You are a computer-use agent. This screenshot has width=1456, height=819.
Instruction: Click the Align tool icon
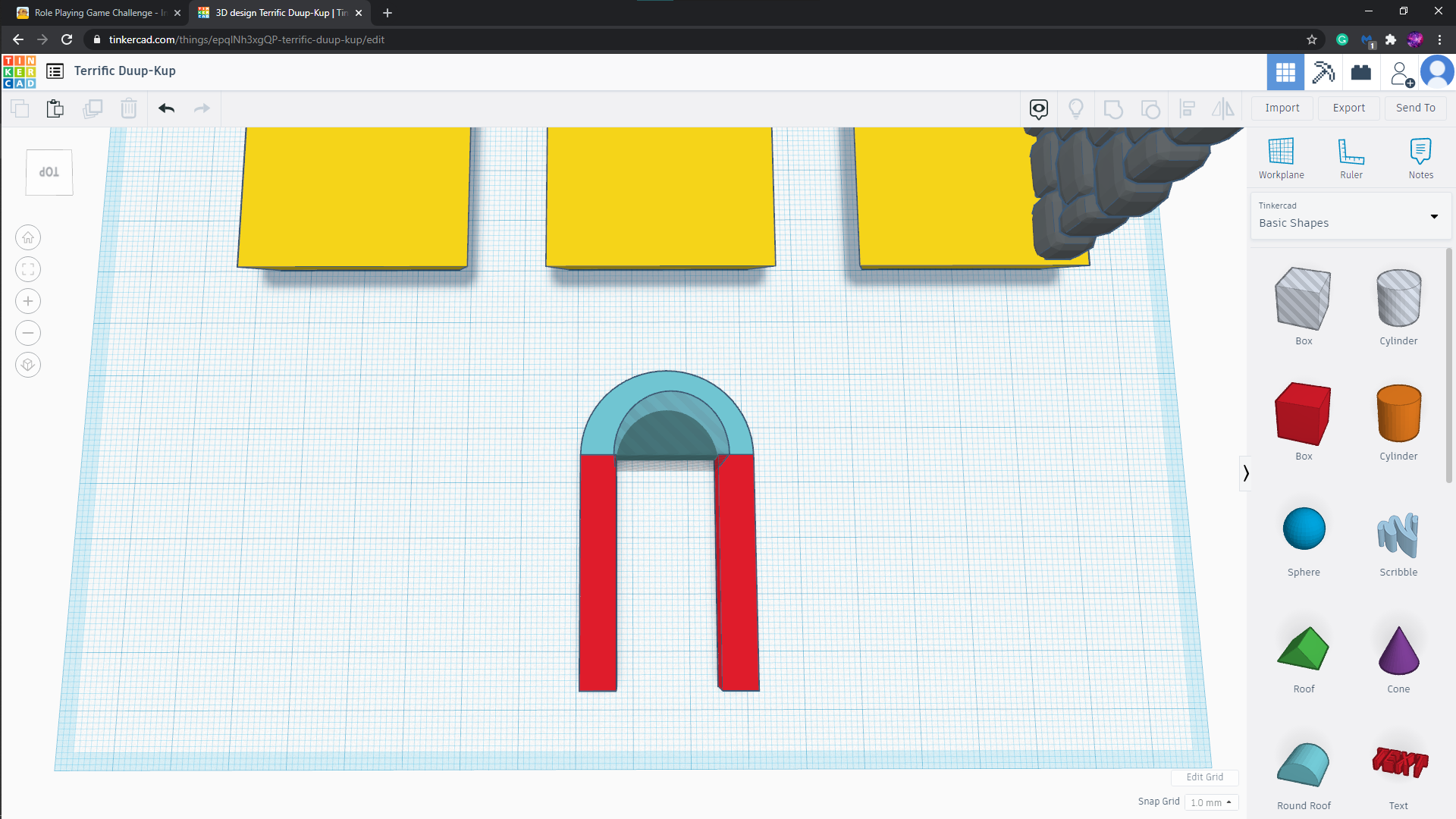point(1188,109)
